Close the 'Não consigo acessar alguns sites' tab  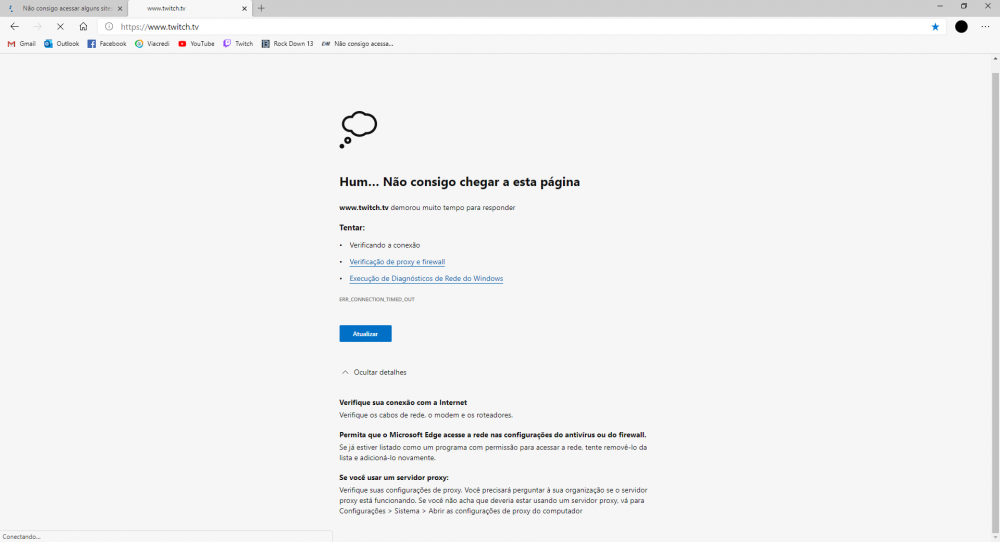click(x=120, y=8)
